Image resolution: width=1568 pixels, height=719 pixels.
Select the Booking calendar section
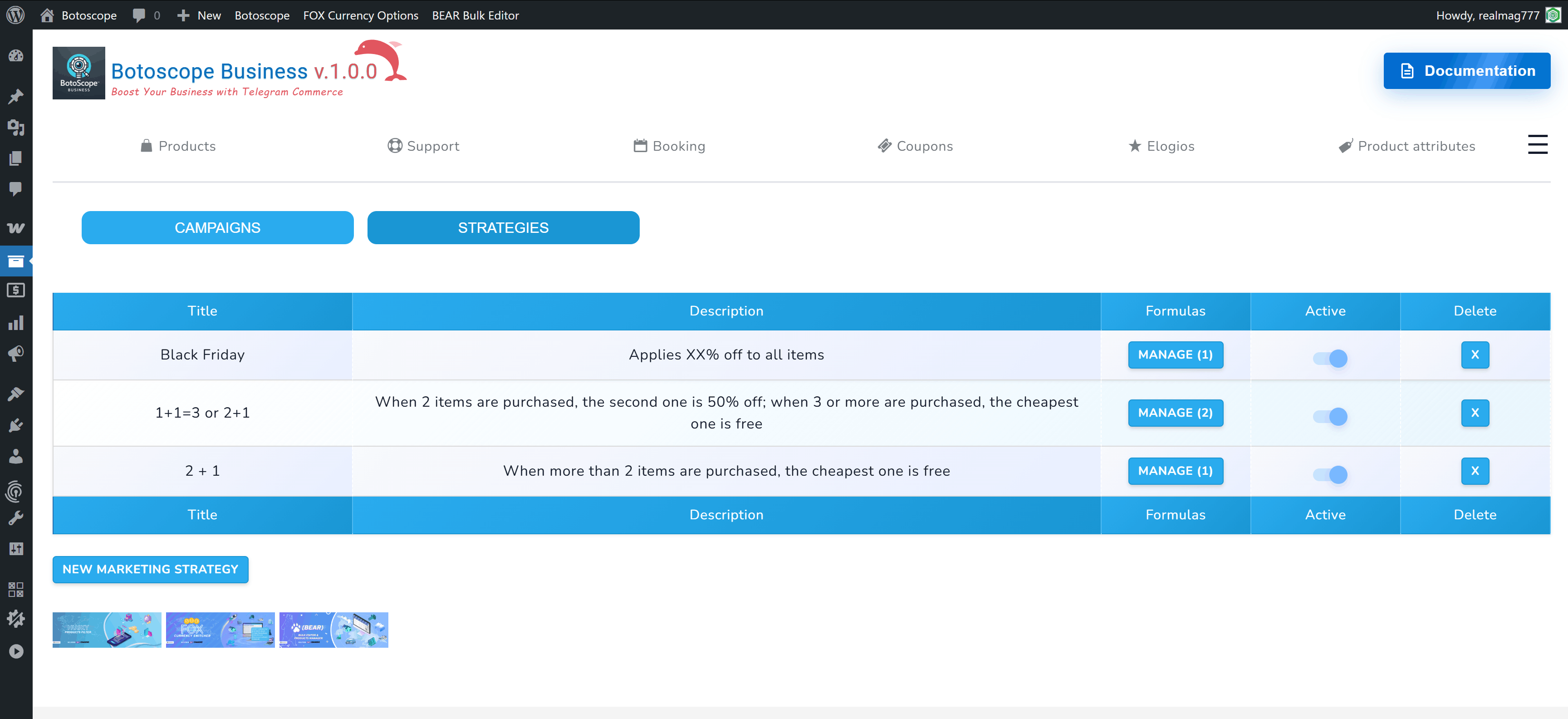click(670, 146)
